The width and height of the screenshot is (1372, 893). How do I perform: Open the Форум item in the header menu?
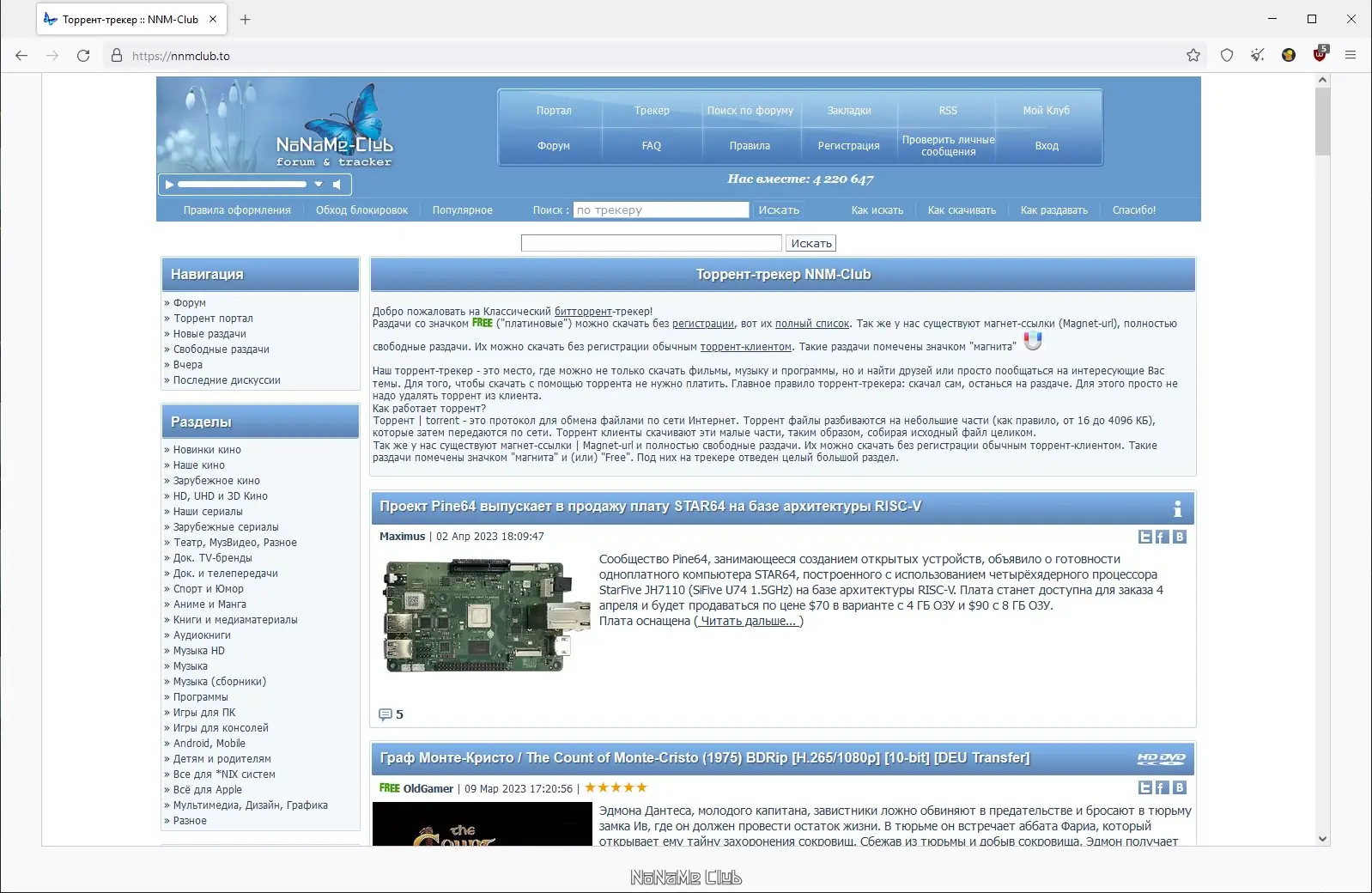(x=554, y=146)
